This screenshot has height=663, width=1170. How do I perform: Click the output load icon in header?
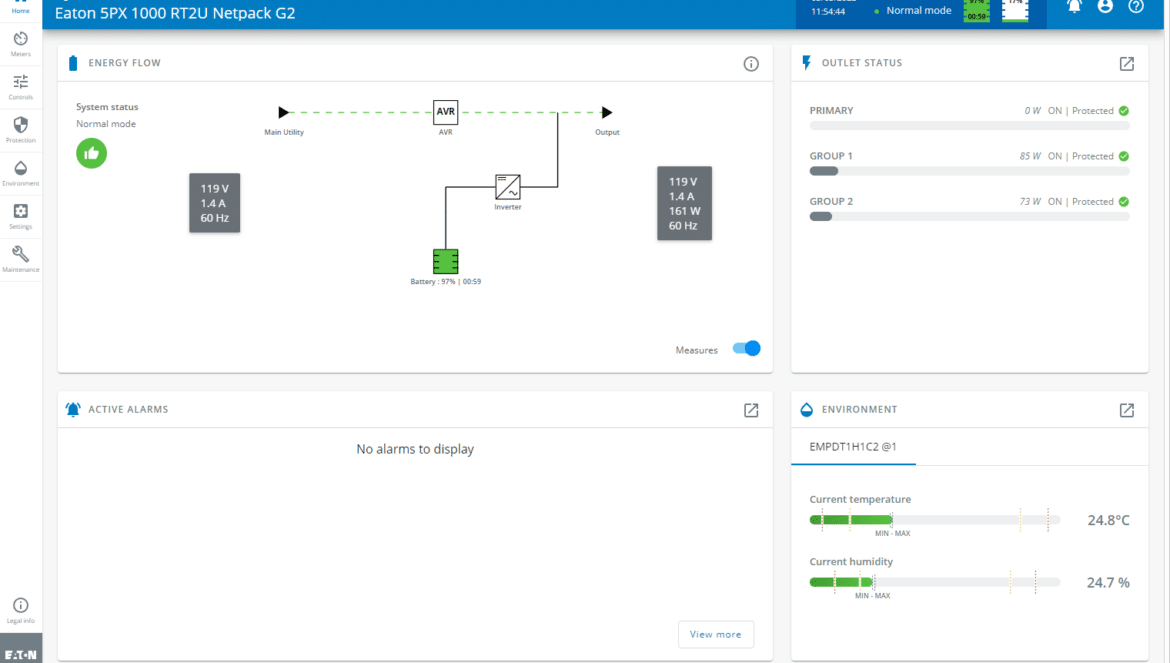coord(1015,10)
